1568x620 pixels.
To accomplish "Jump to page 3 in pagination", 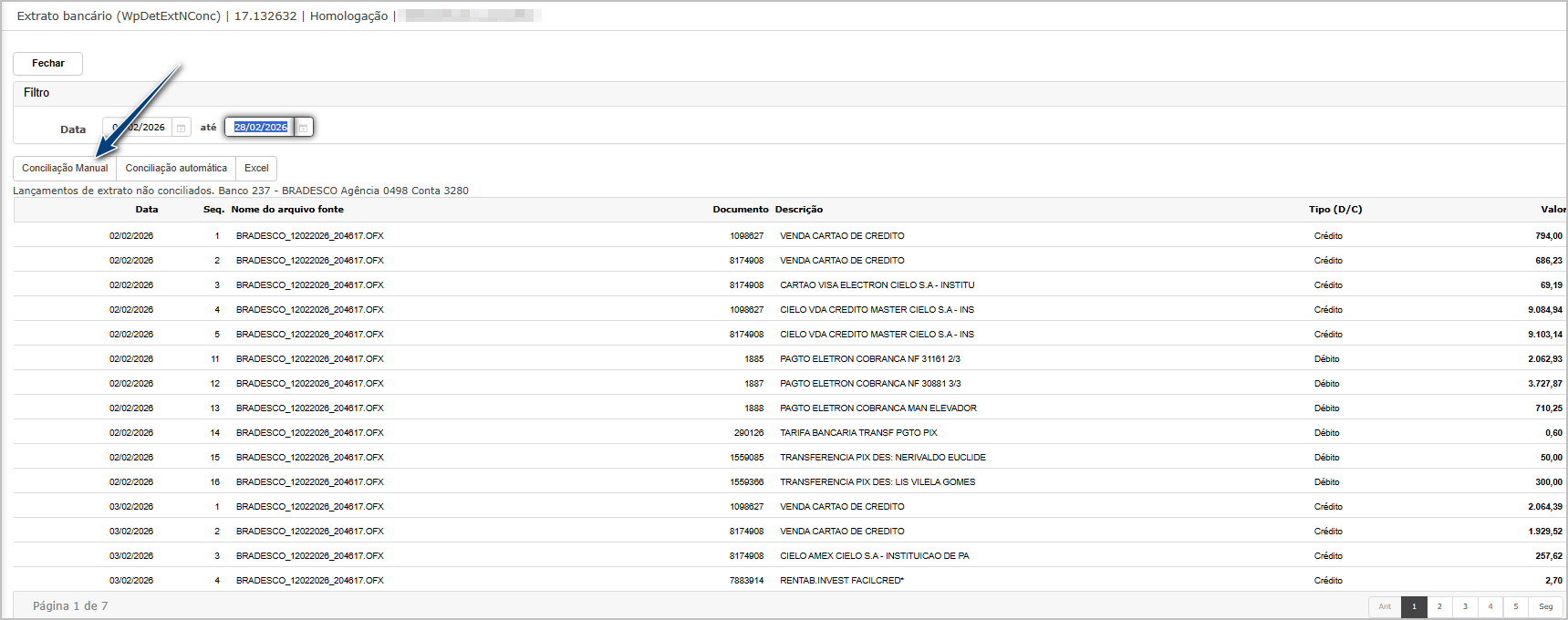I will coord(1465,606).
